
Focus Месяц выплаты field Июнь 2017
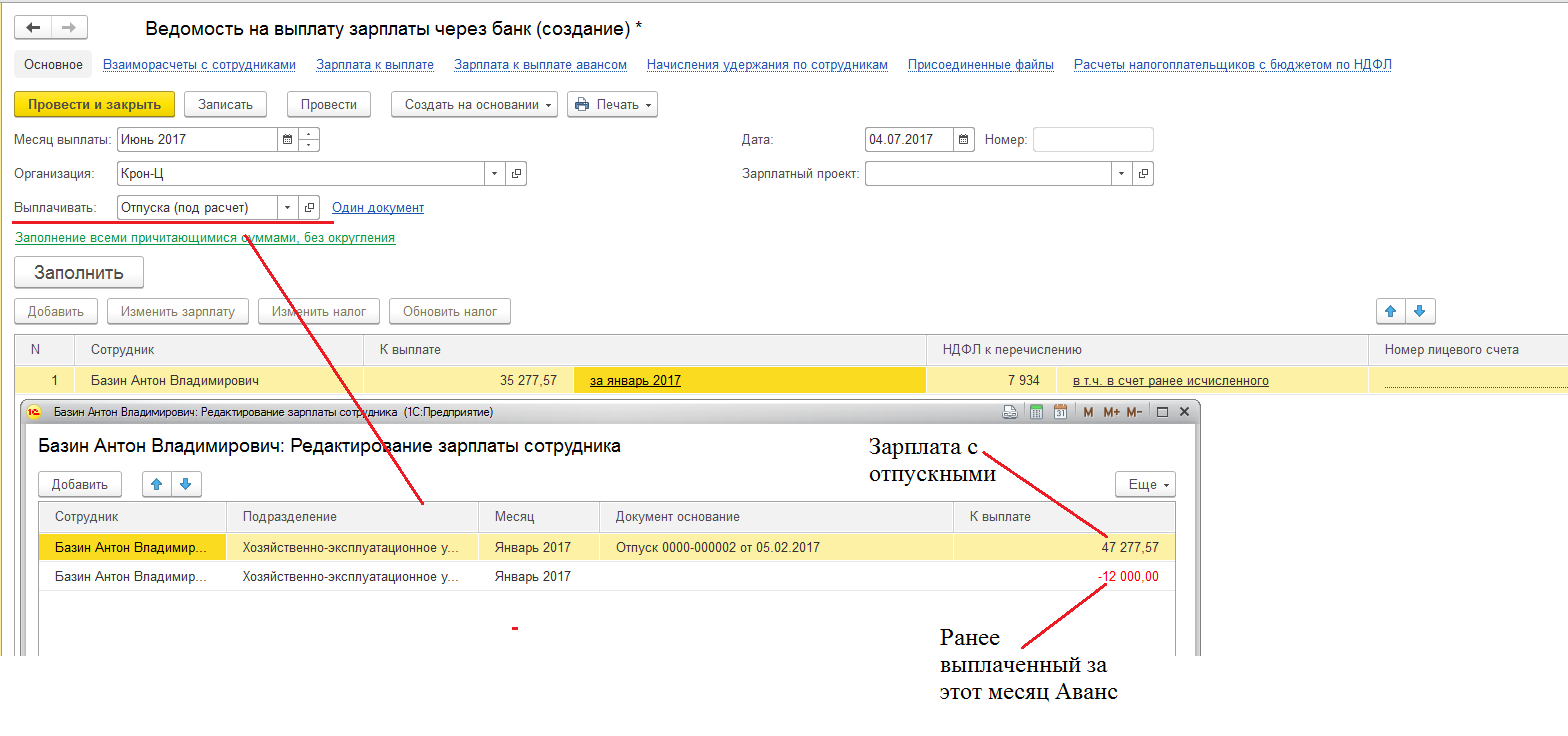click(198, 140)
